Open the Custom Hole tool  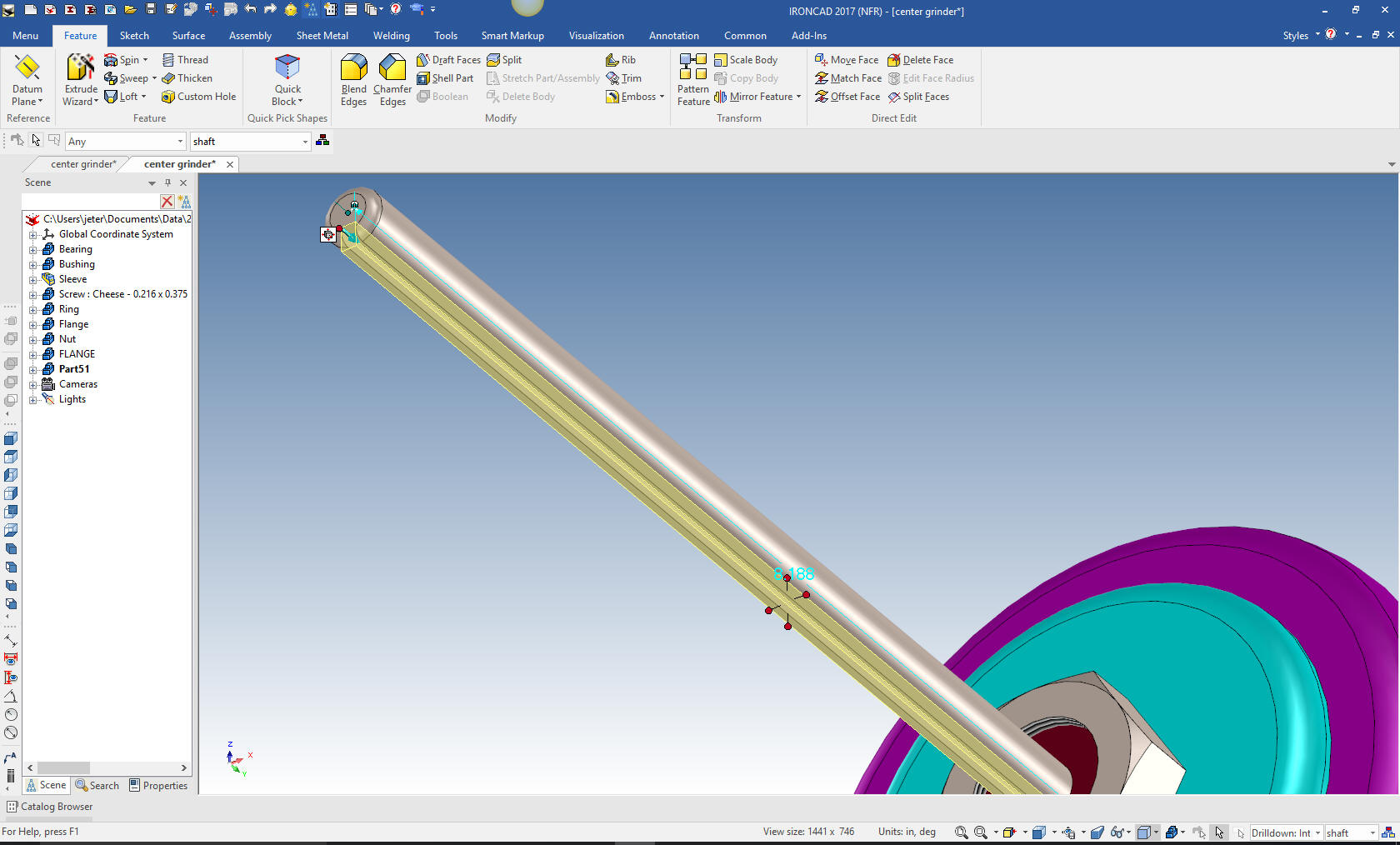(x=199, y=97)
